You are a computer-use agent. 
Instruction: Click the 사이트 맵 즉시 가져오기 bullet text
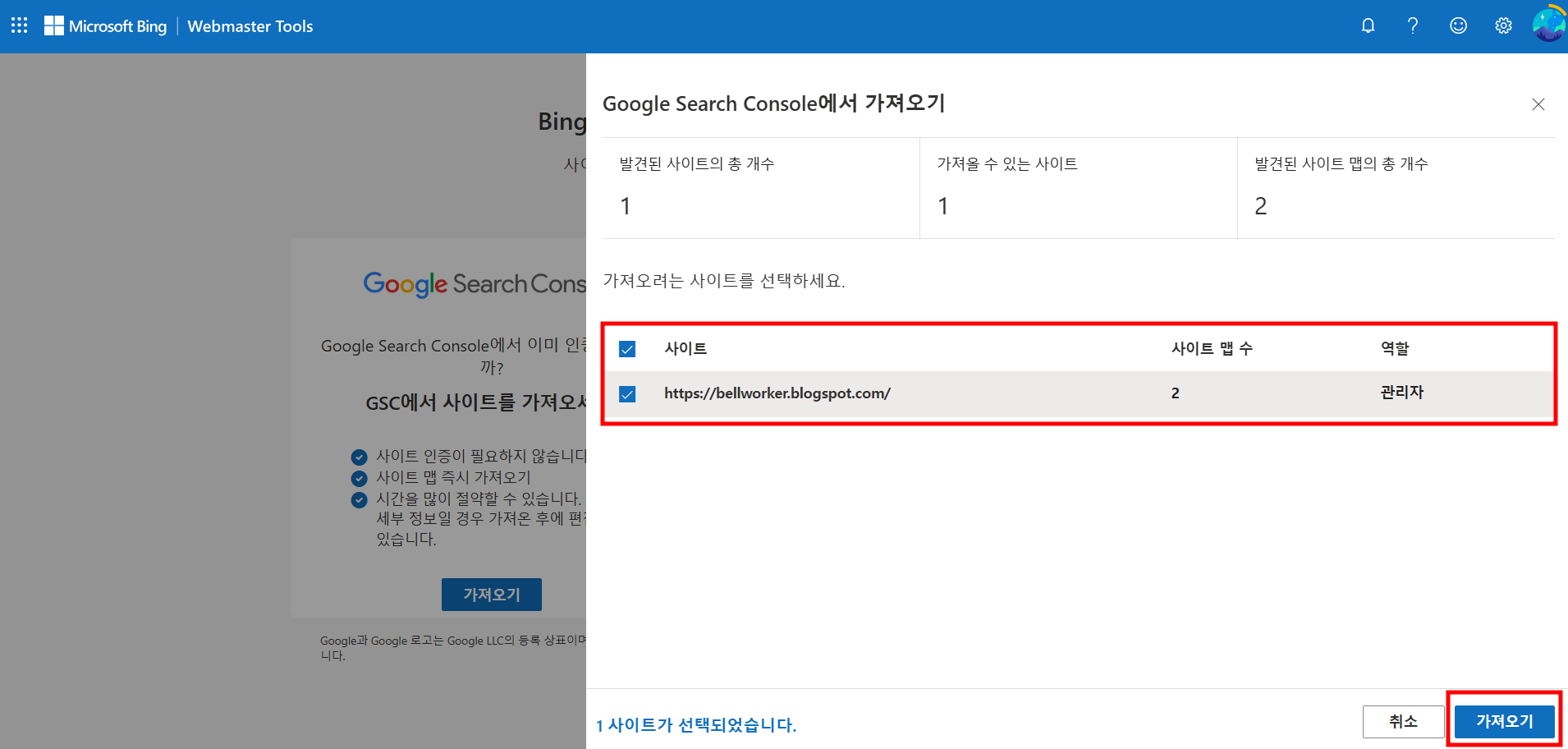453,477
